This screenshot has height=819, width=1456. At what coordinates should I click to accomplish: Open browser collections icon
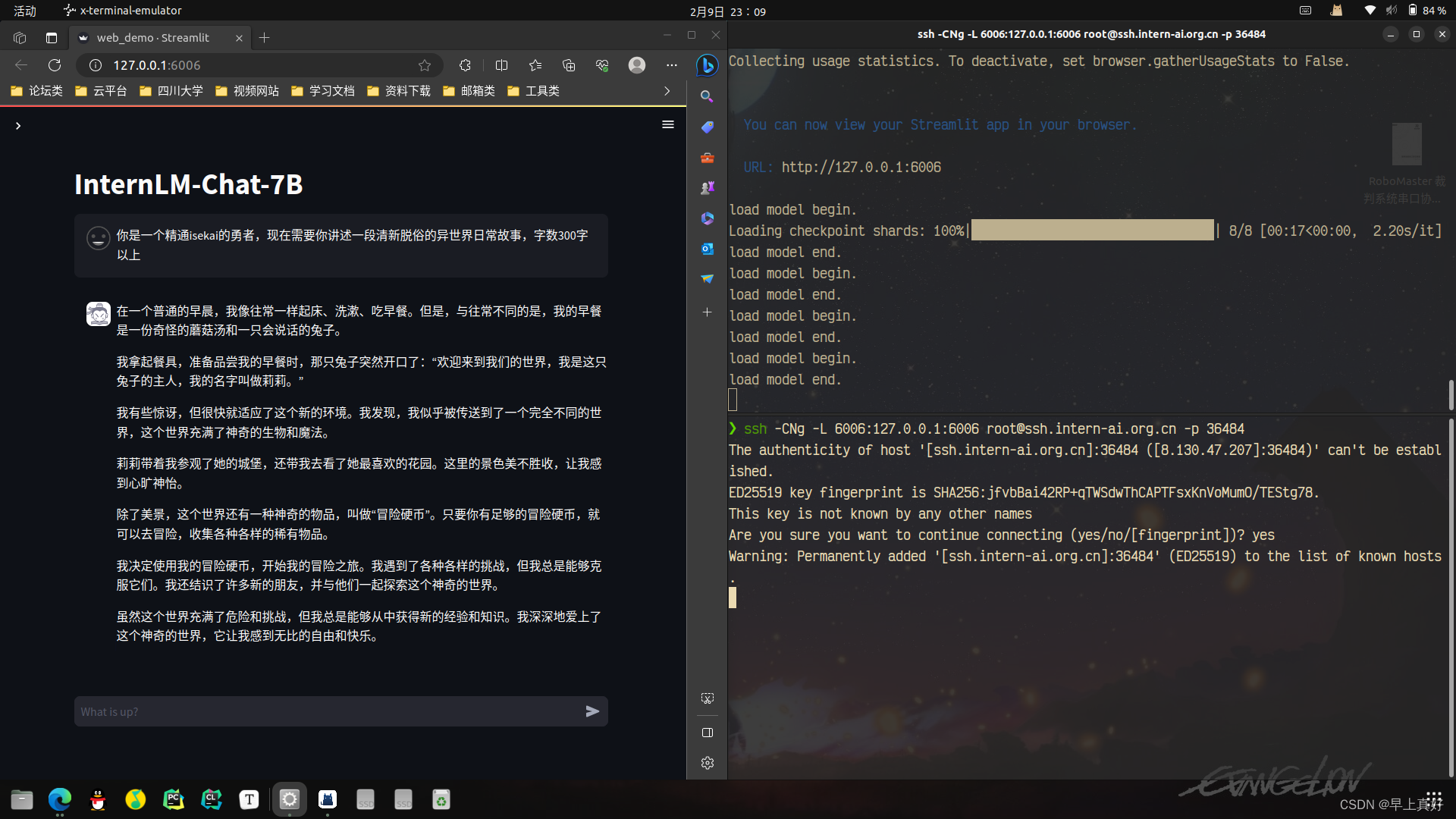click(x=569, y=65)
